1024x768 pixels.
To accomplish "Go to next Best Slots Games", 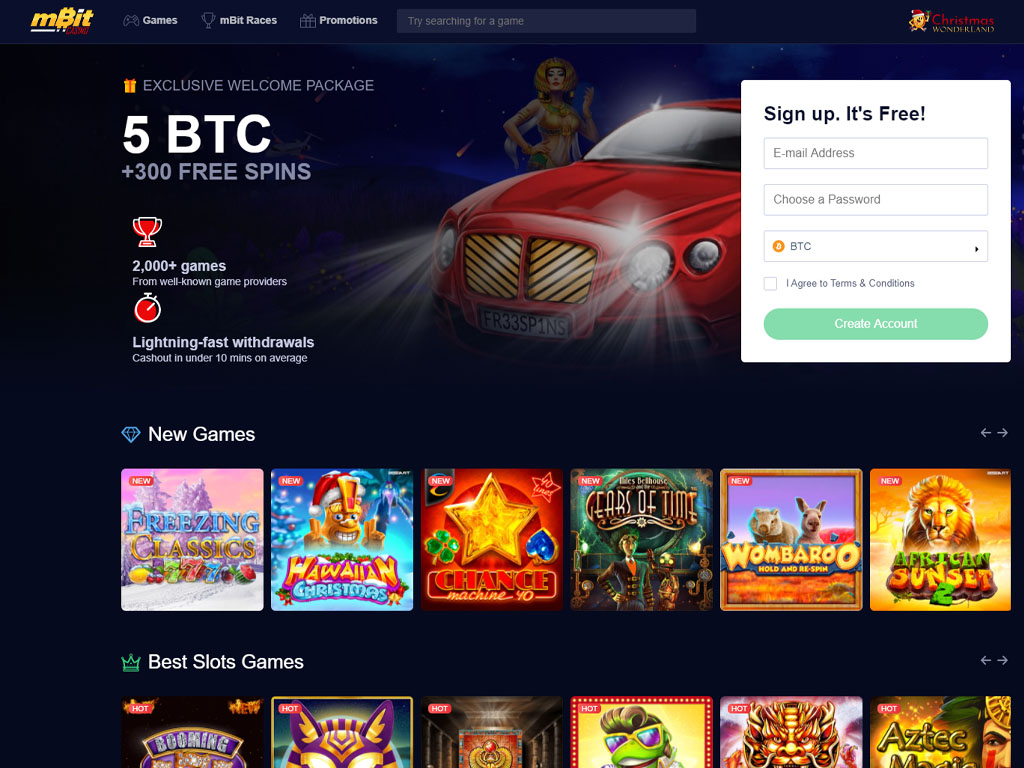I will 1002,660.
